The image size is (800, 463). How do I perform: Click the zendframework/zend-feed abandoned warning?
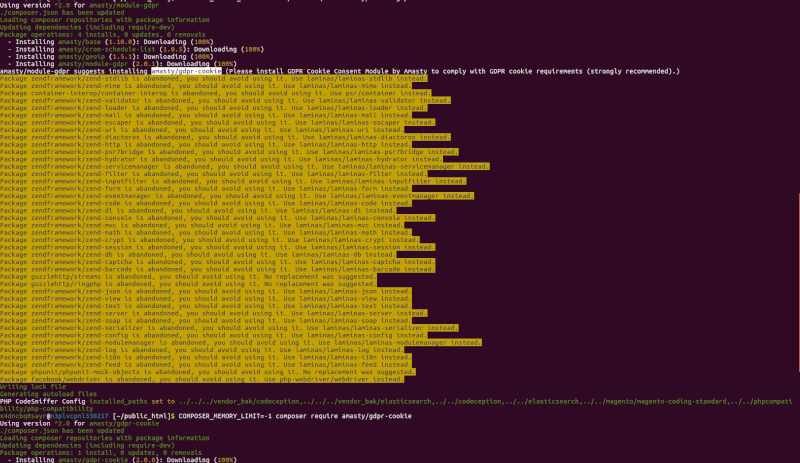tap(206, 364)
